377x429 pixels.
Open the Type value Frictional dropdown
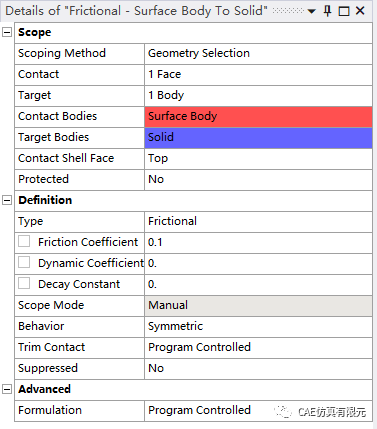tap(258, 222)
